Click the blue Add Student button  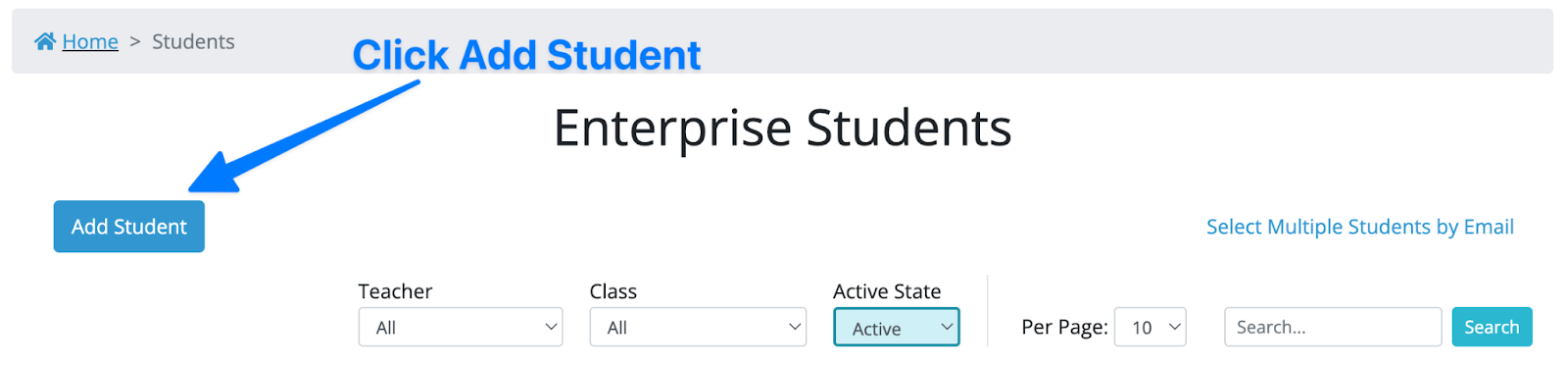(x=129, y=227)
